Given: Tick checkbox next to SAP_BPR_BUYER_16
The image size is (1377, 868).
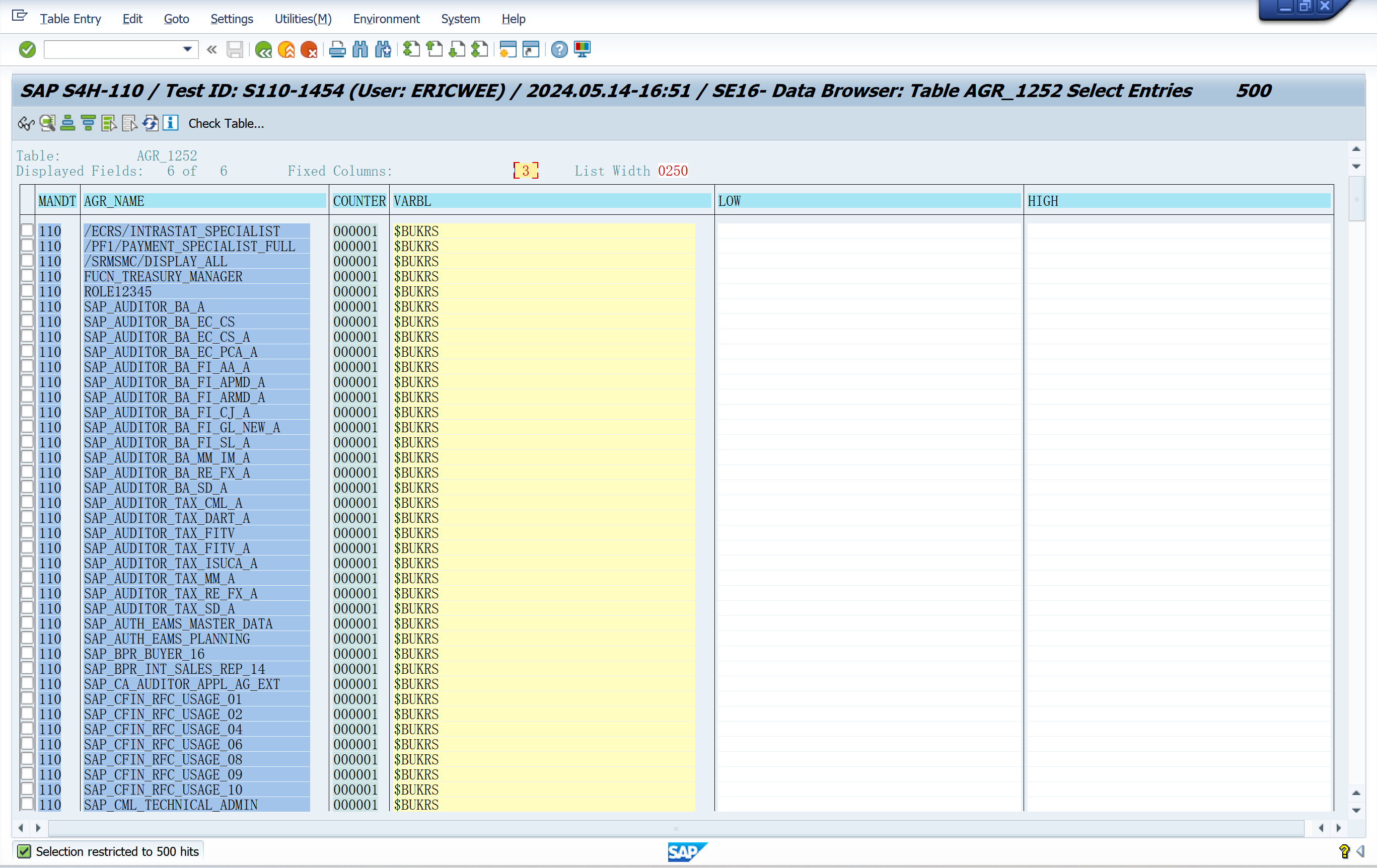Looking at the screenshot, I should point(27,653).
